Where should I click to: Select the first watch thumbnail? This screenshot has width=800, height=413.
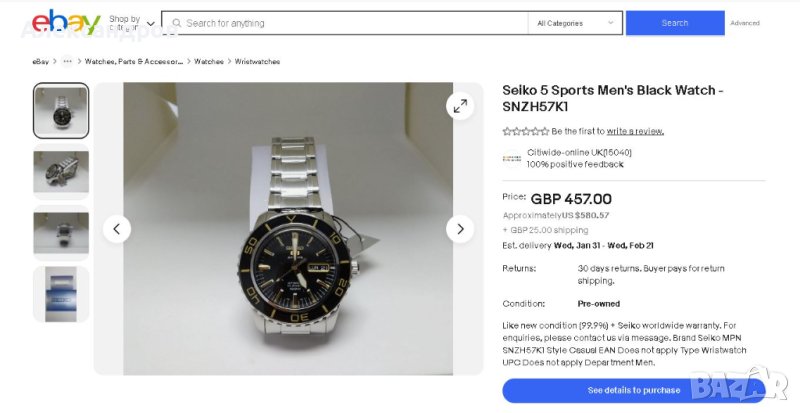(x=61, y=111)
